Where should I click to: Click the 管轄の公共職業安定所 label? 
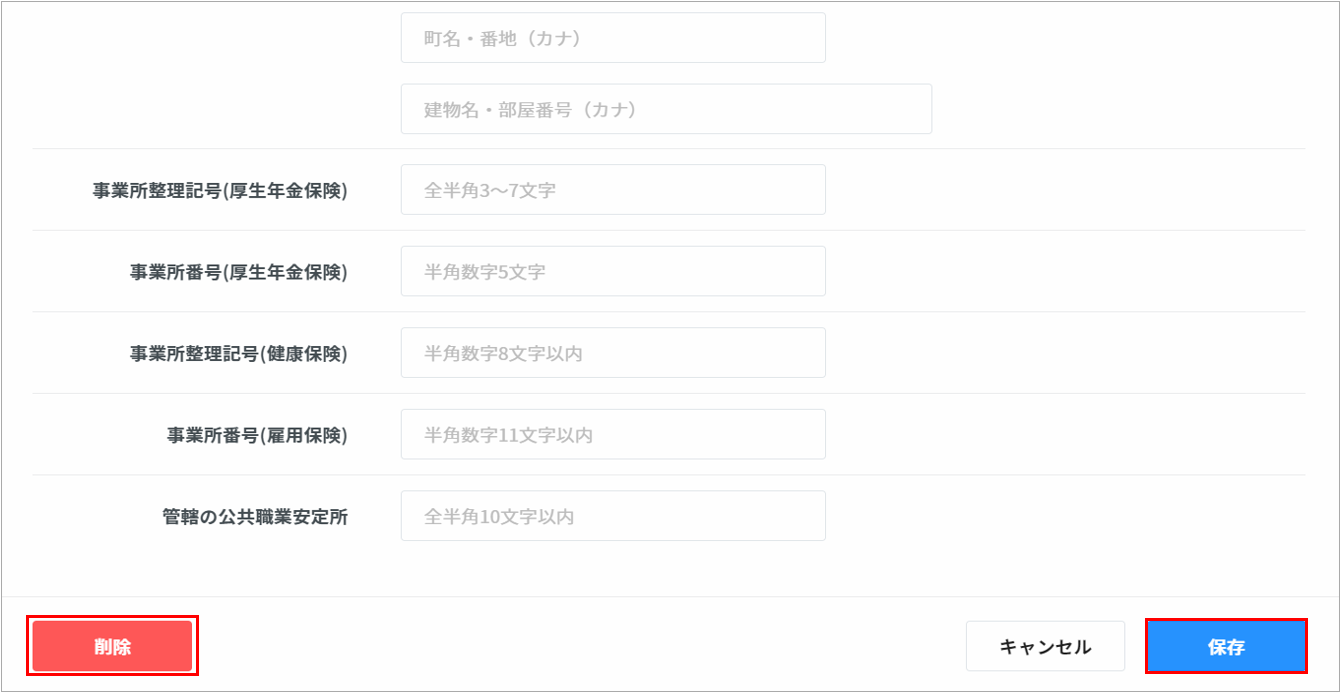pos(255,516)
